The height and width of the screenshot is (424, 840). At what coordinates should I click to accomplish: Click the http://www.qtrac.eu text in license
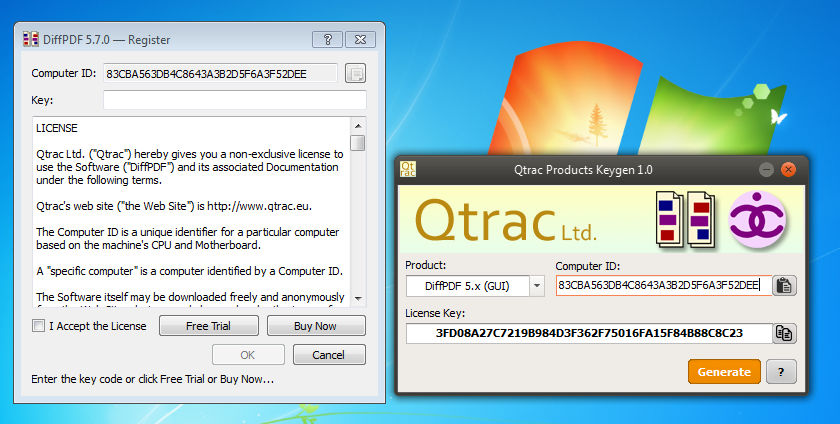coord(259,206)
